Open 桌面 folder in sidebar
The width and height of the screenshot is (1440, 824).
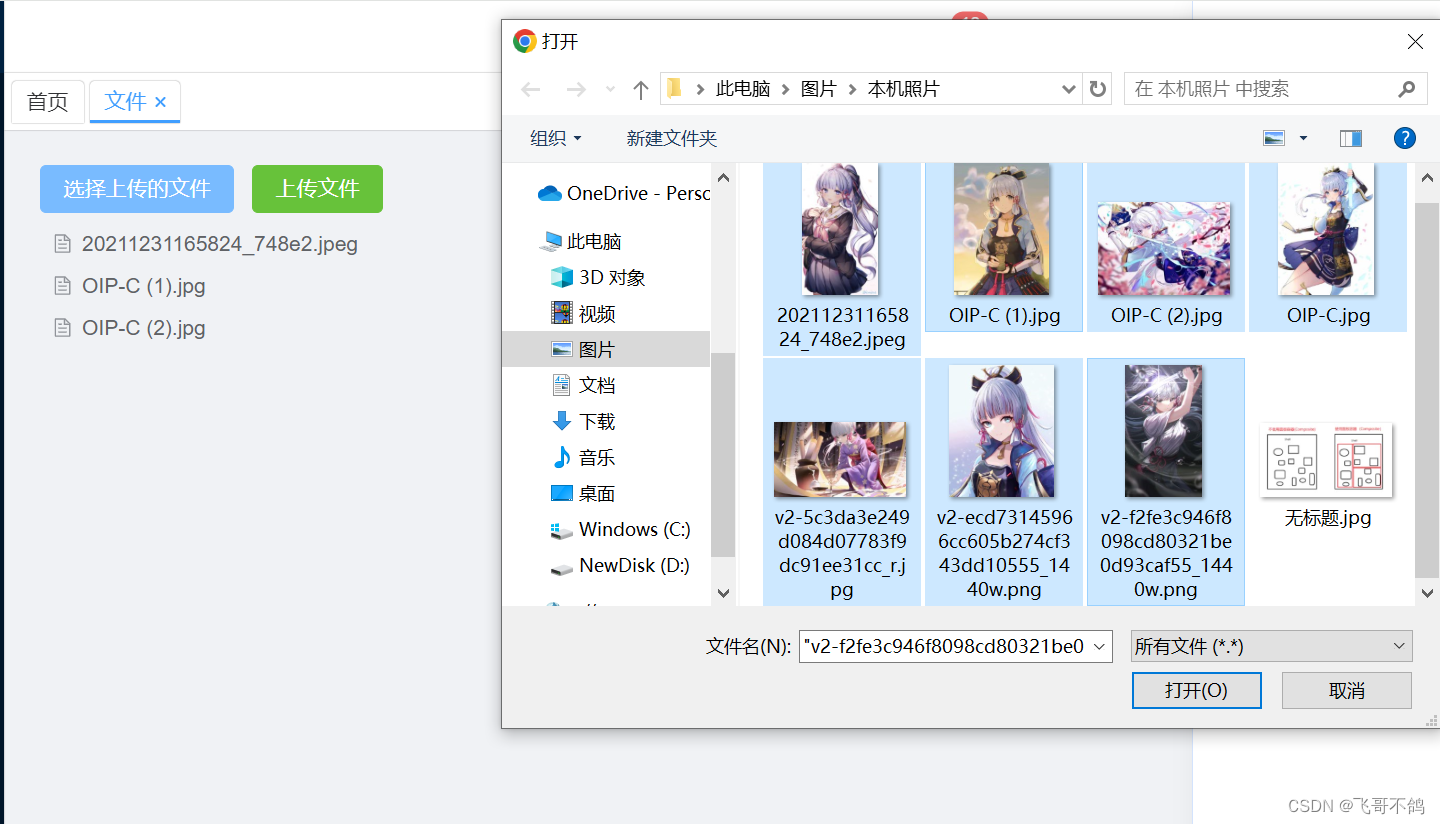[x=584, y=493]
